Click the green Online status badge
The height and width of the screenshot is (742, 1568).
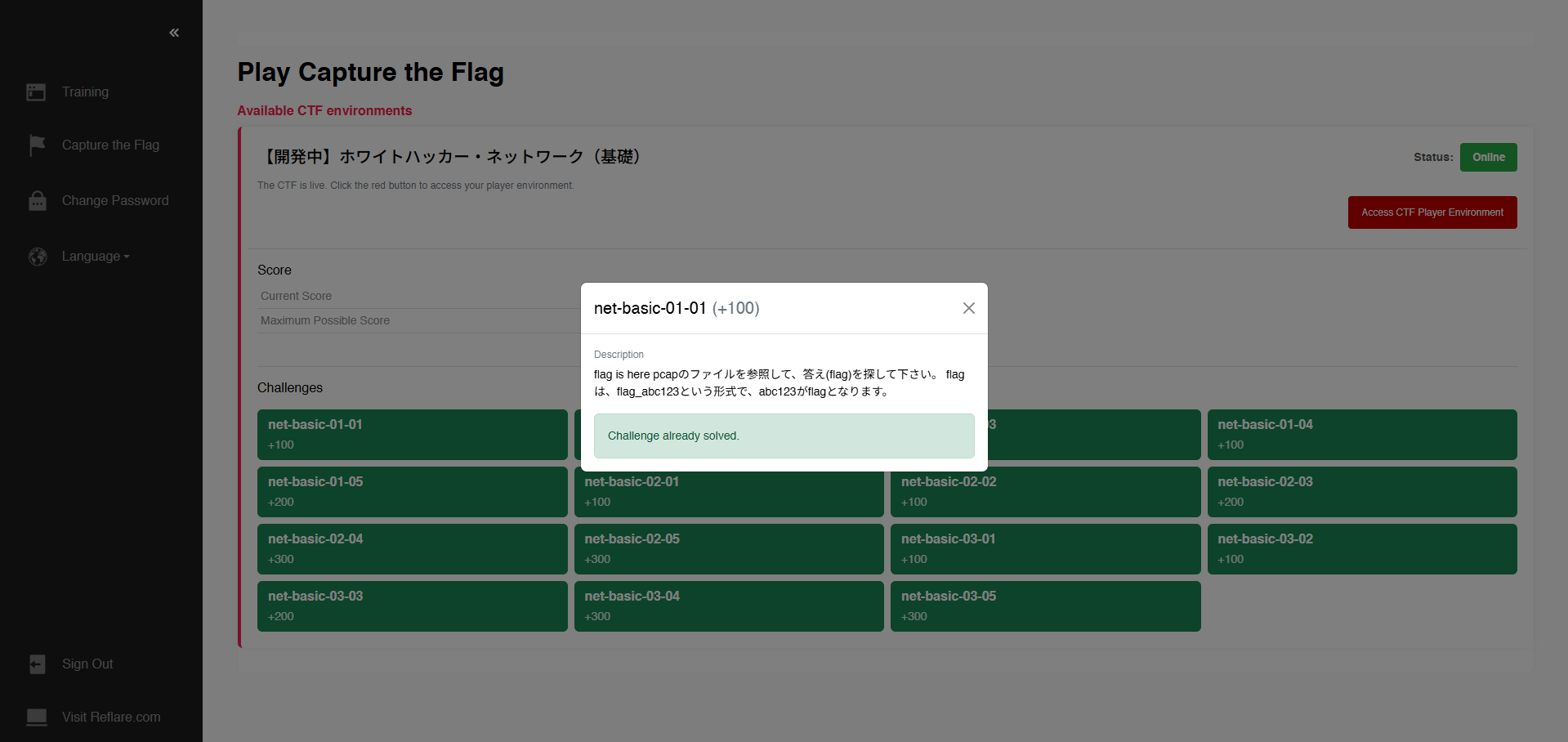tap(1488, 157)
